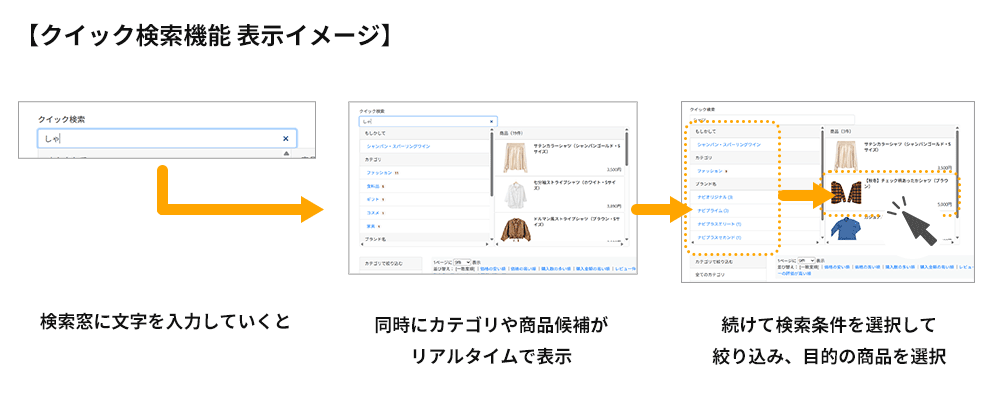Open the 食料品 category link
Viewport: 1000px width, 398px height.
coord(372,186)
